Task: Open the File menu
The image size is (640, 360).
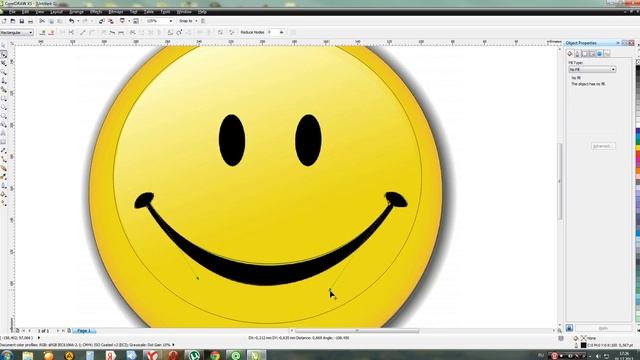Action: click(x=13, y=12)
